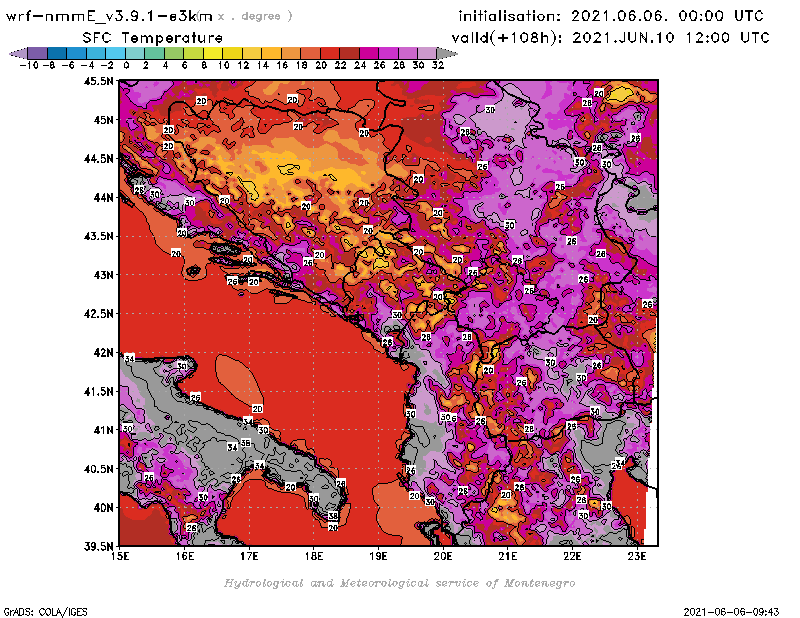Click the '23E' longitude axis label

637,556
